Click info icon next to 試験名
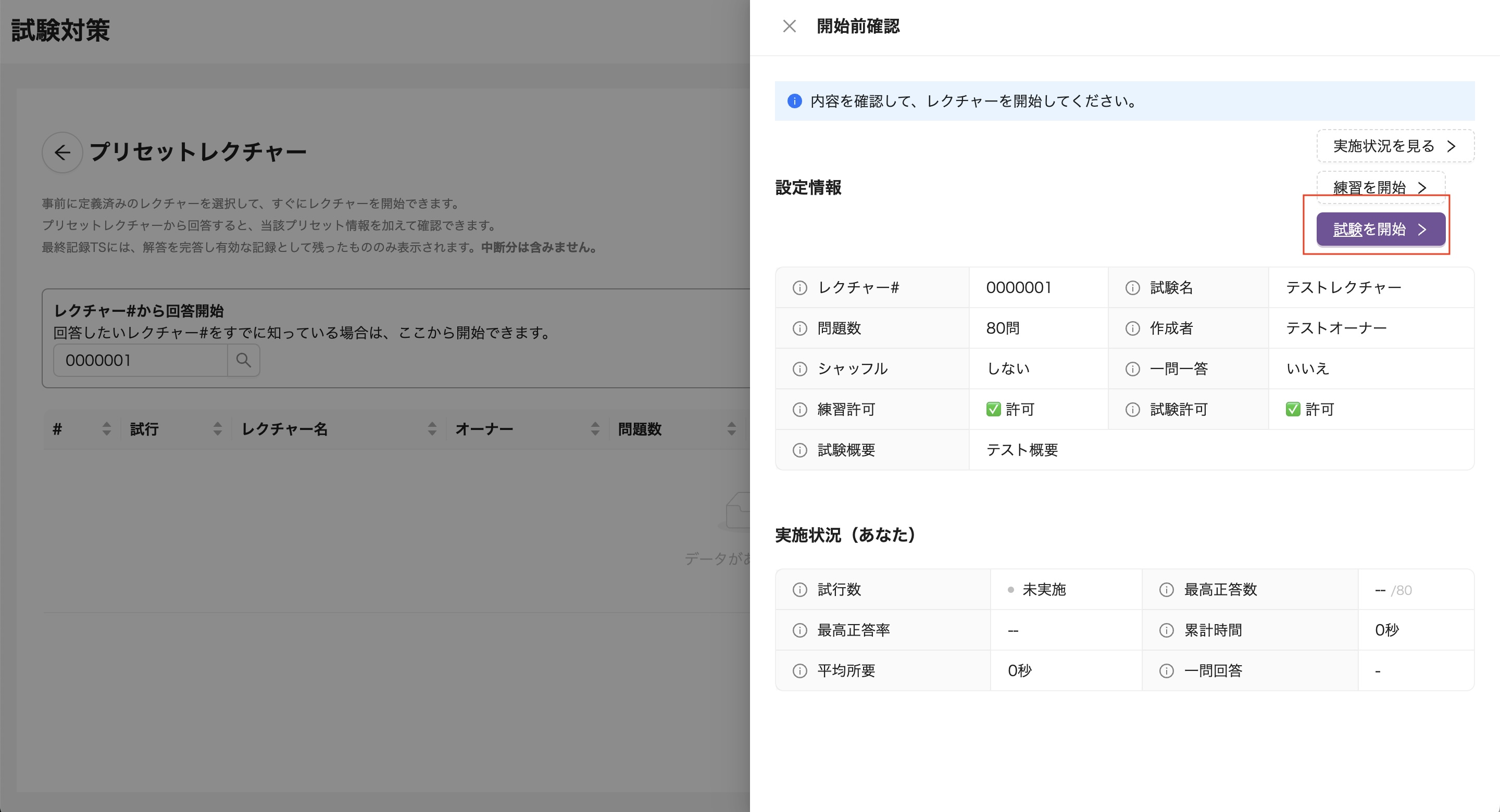This screenshot has height=812, width=1500. click(x=1133, y=287)
